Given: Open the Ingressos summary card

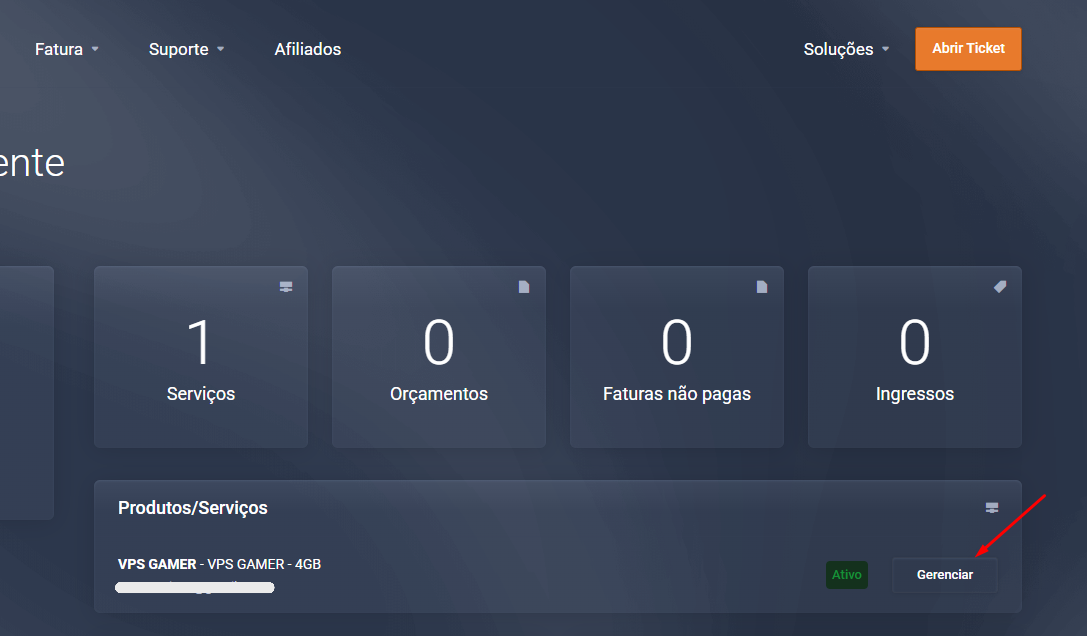Looking at the screenshot, I should (x=914, y=356).
